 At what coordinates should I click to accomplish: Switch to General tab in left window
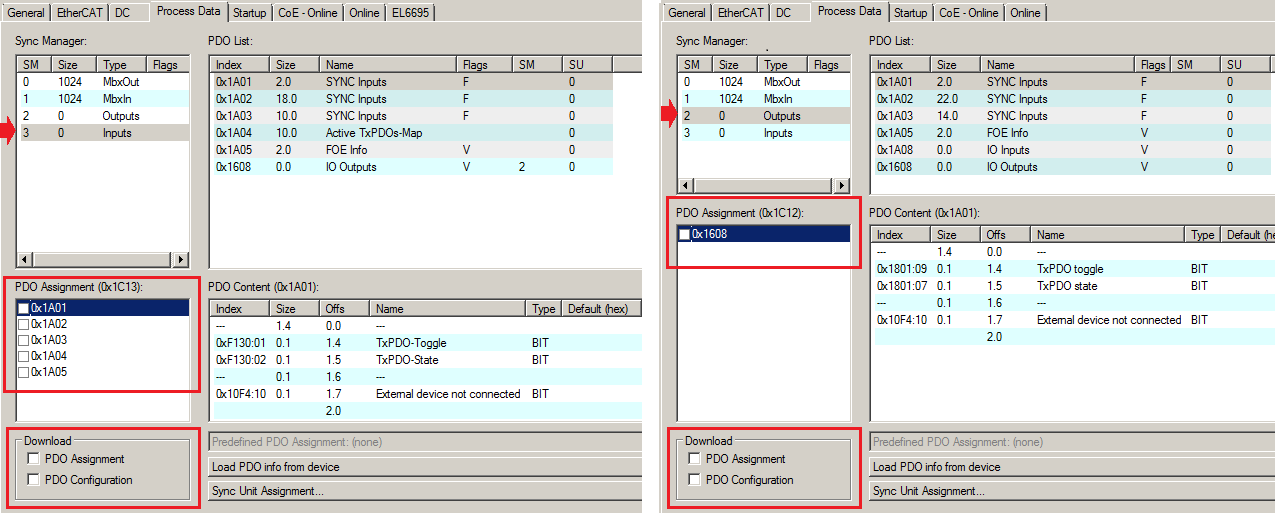pos(26,13)
